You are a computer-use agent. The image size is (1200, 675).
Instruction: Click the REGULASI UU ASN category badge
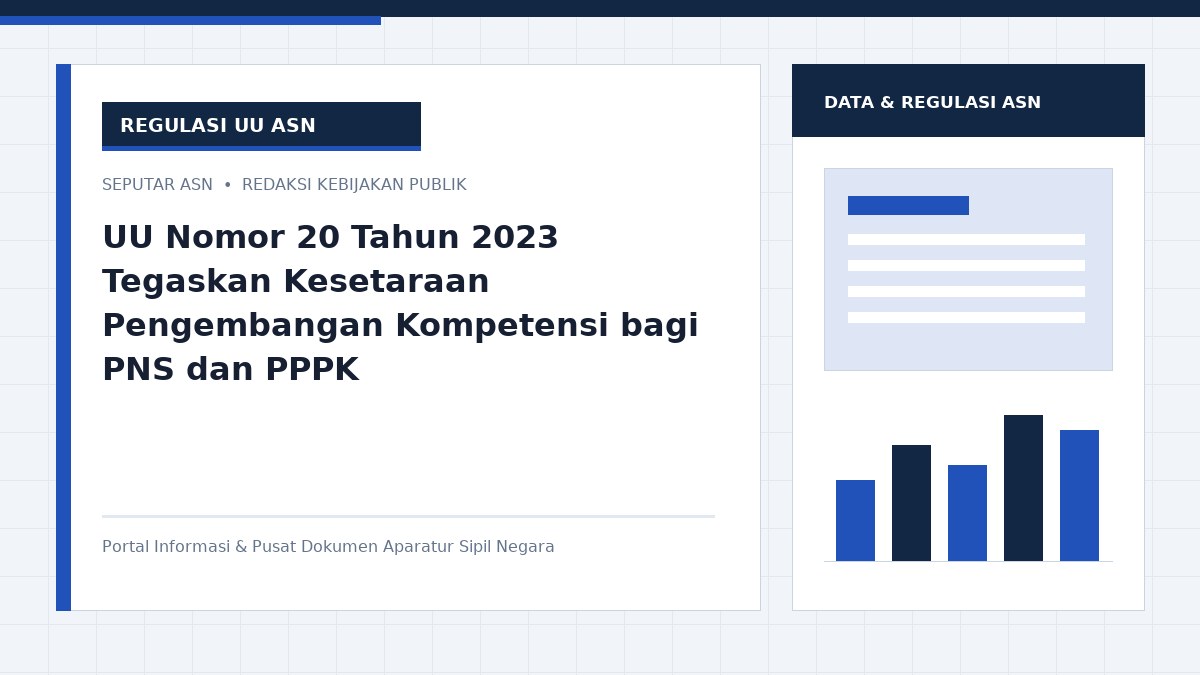point(261,126)
